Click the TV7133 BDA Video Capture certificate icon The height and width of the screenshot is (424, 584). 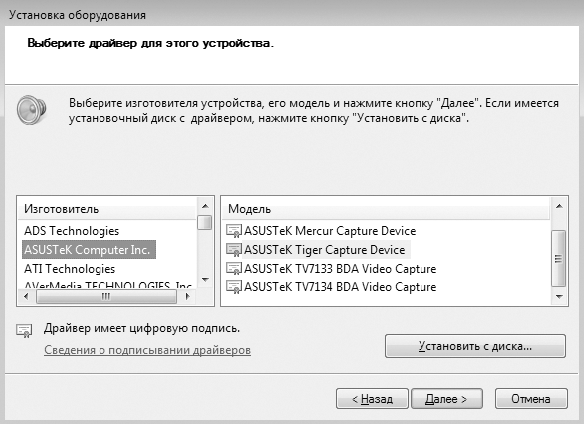pos(234,269)
